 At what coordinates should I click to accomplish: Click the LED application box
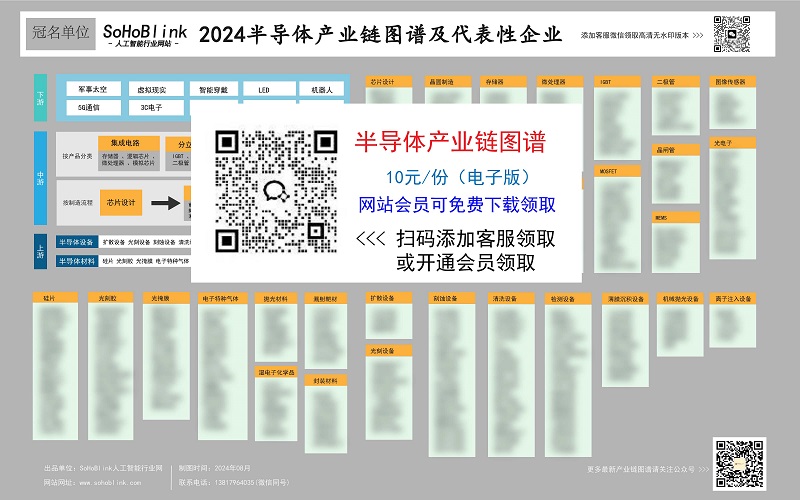(x=269, y=89)
